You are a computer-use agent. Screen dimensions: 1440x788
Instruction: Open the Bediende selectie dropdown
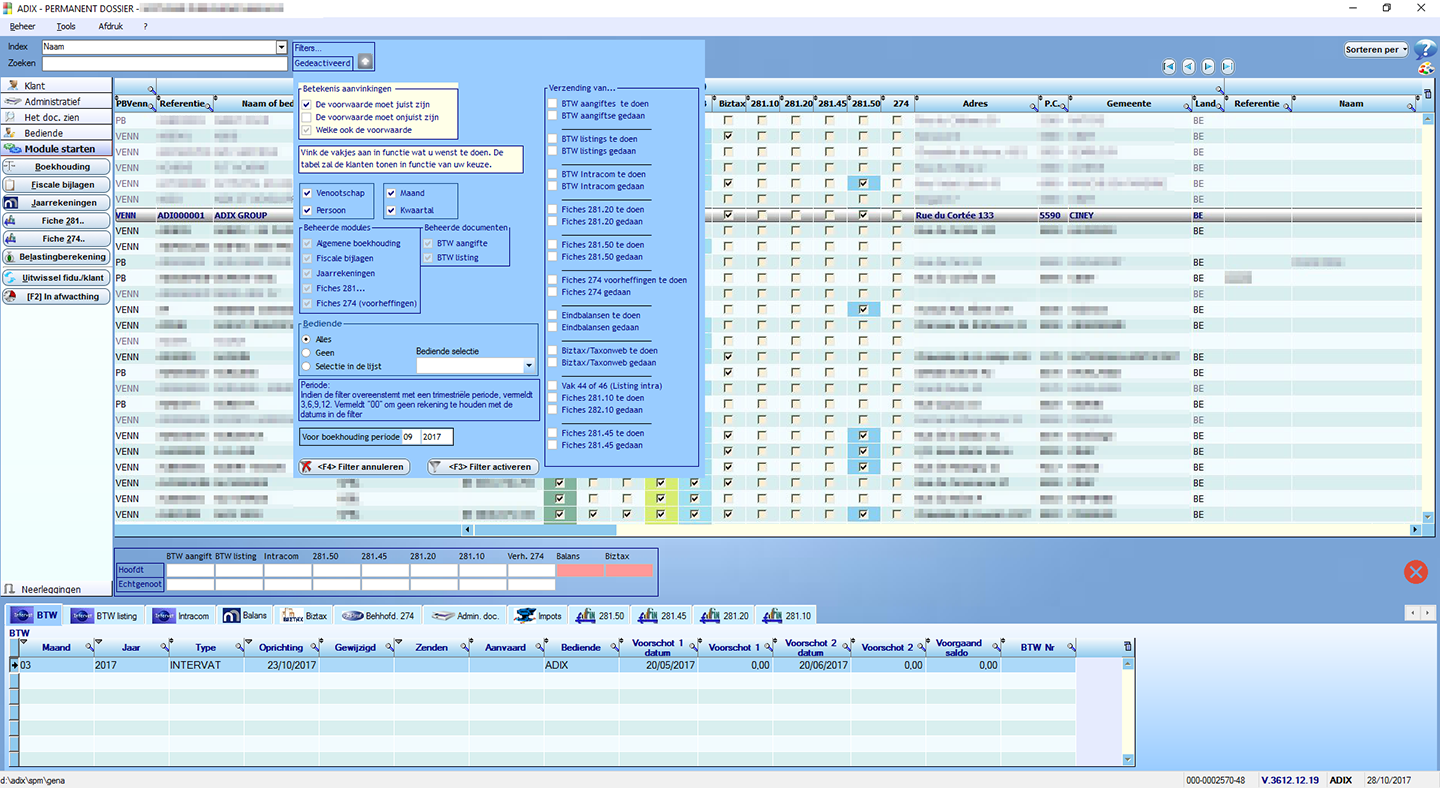click(x=529, y=366)
